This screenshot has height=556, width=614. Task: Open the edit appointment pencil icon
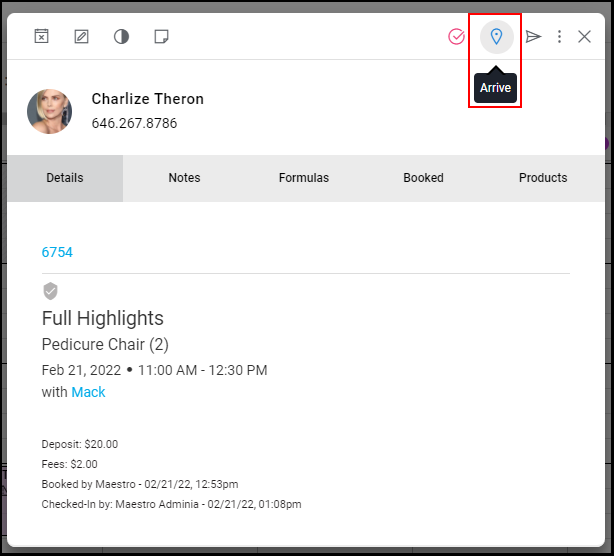[81, 36]
